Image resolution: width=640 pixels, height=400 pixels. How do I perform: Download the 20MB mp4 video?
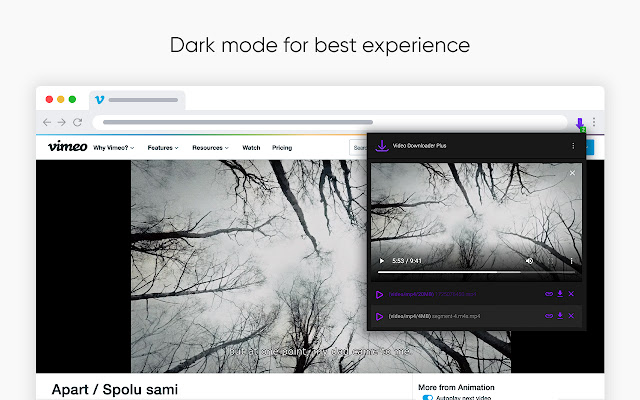560,294
